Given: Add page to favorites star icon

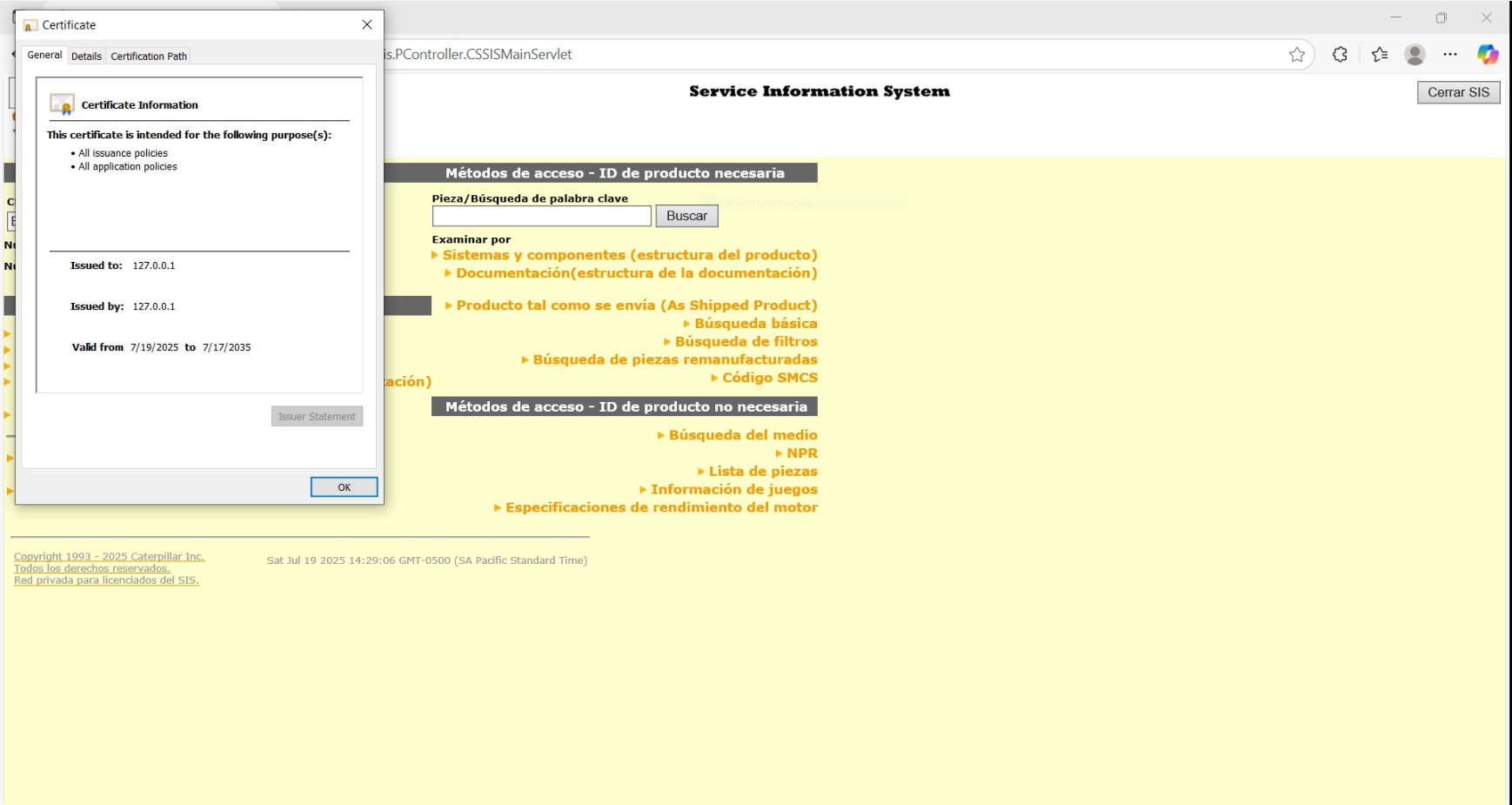Looking at the screenshot, I should (x=1297, y=55).
